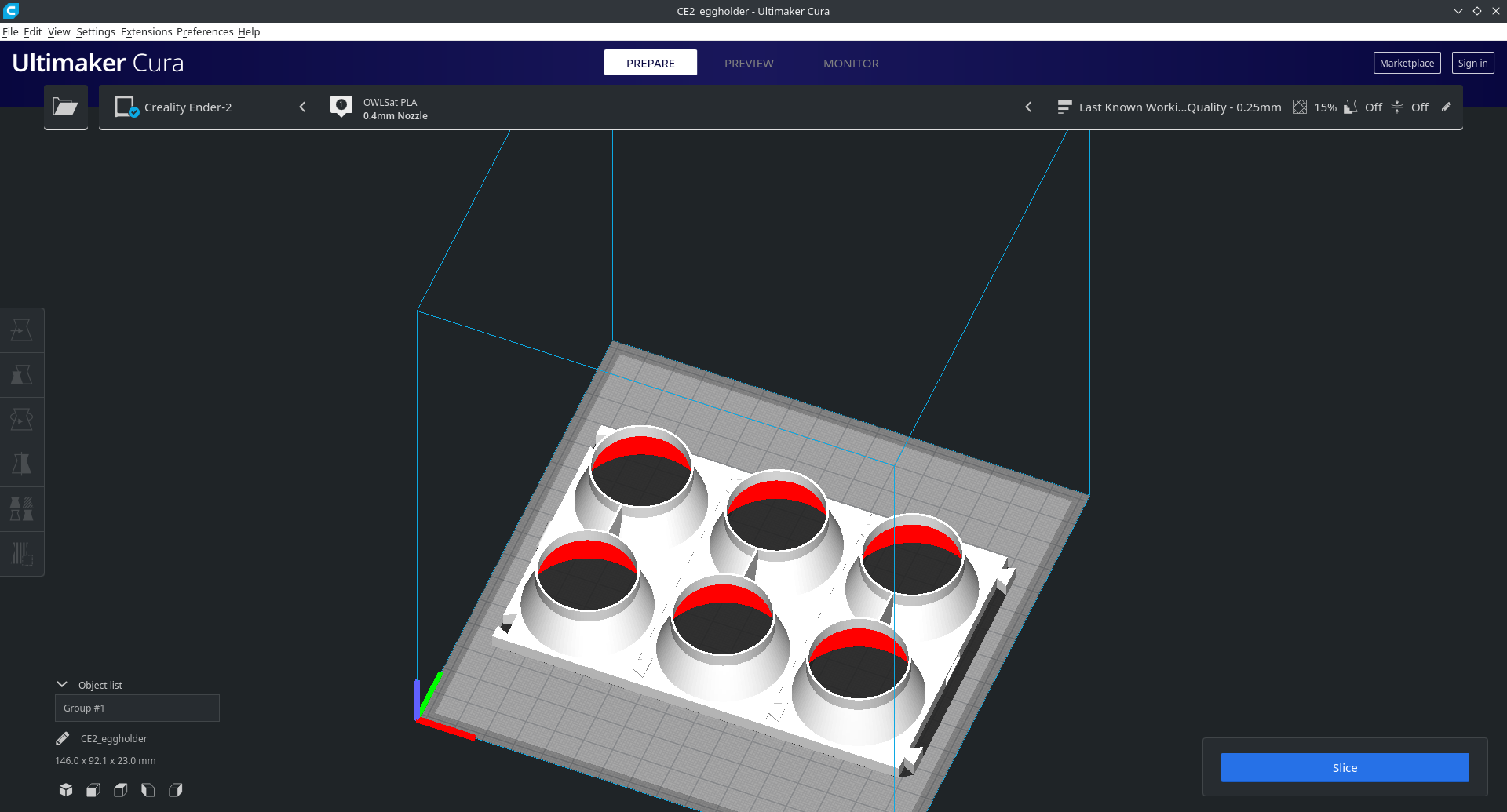Select the Rotate tool in left toolbar
Viewport: 1507px width, 812px height.
pos(22,420)
